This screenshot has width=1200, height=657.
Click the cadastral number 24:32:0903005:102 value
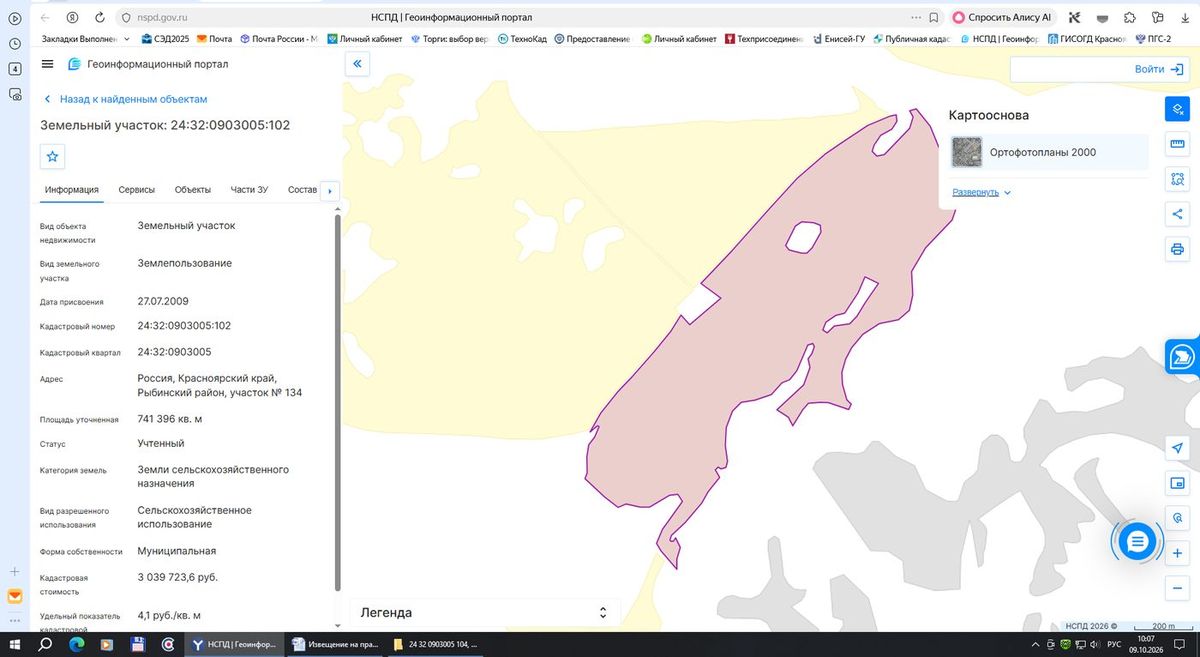click(x=184, y=326)
